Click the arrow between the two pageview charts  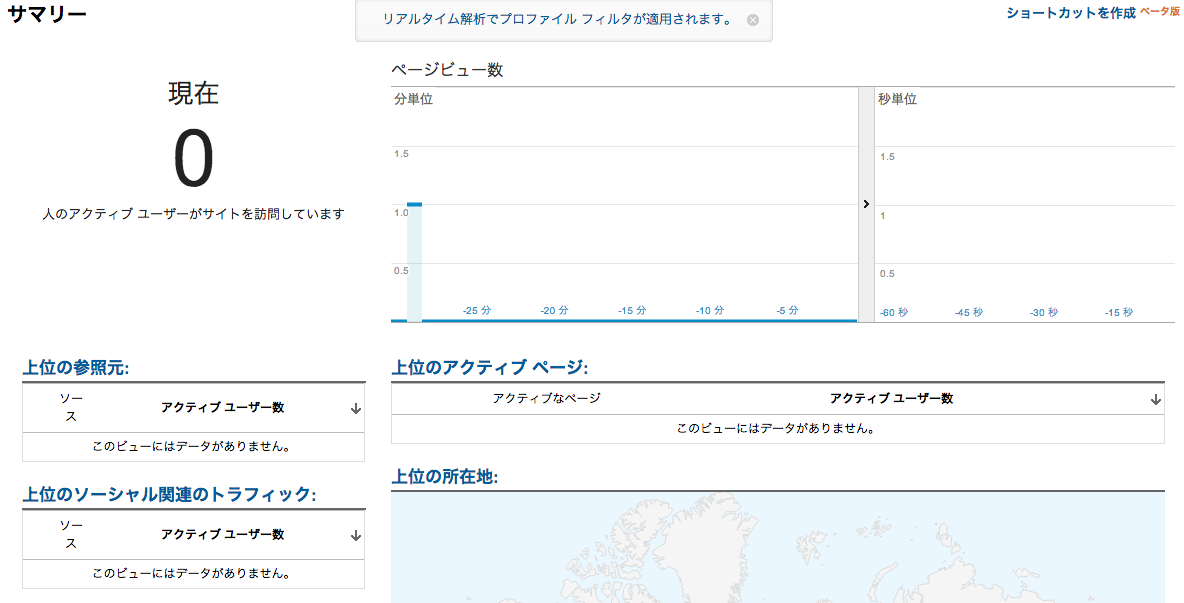[x=866, y=204]
